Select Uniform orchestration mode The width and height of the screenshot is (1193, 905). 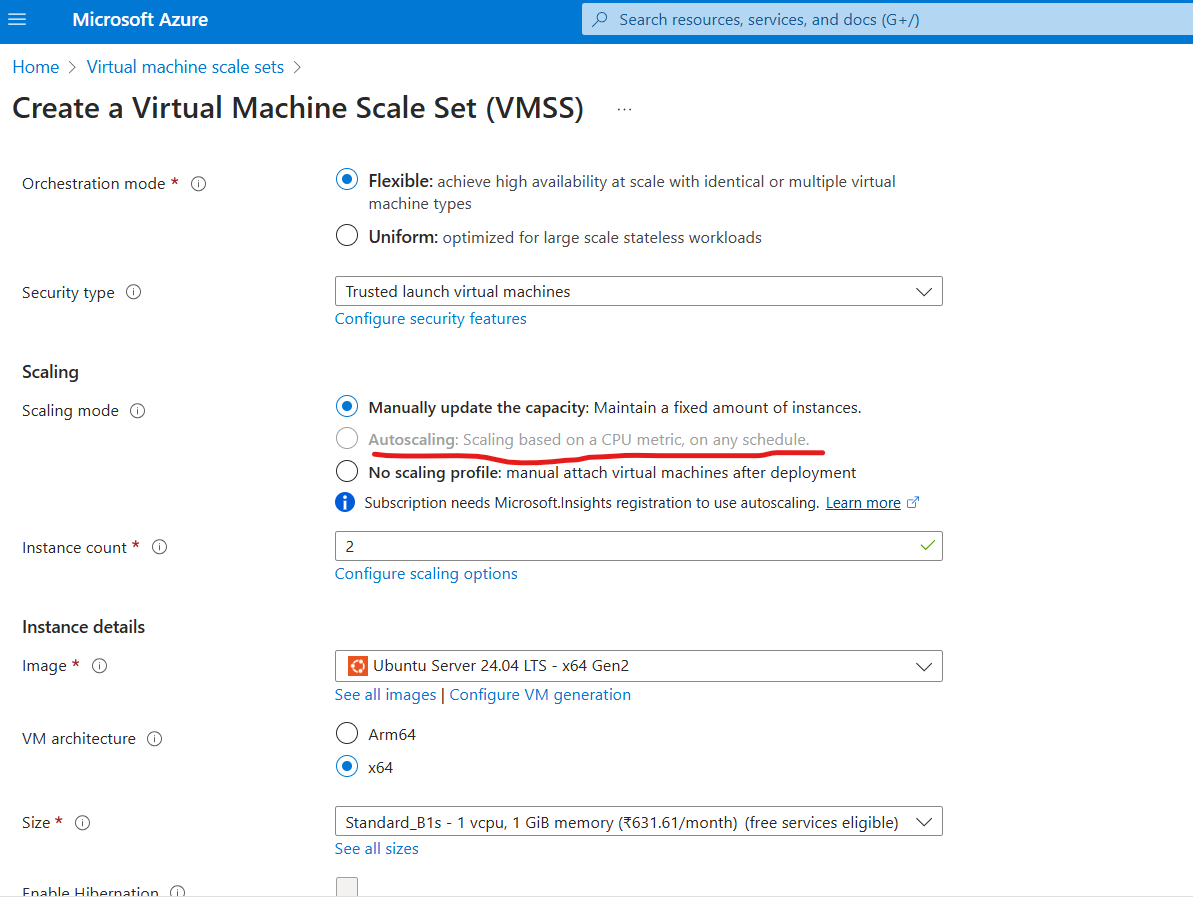click(x=347, y=235)
